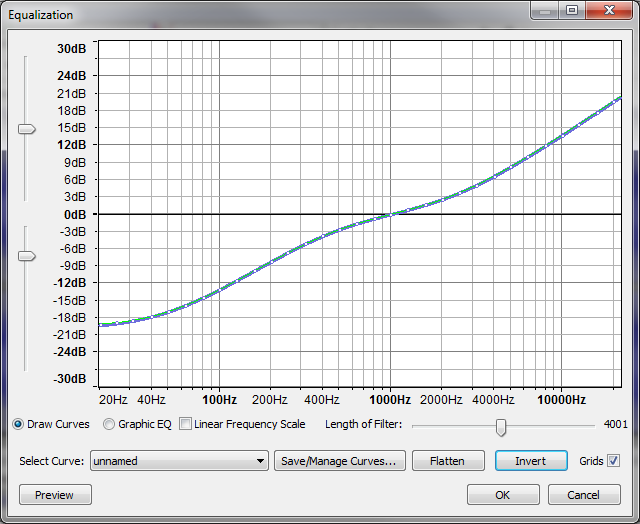The width and height of the screenshot is (640, 524).
Task: Click the Invert button
Action: pos(531,461)
